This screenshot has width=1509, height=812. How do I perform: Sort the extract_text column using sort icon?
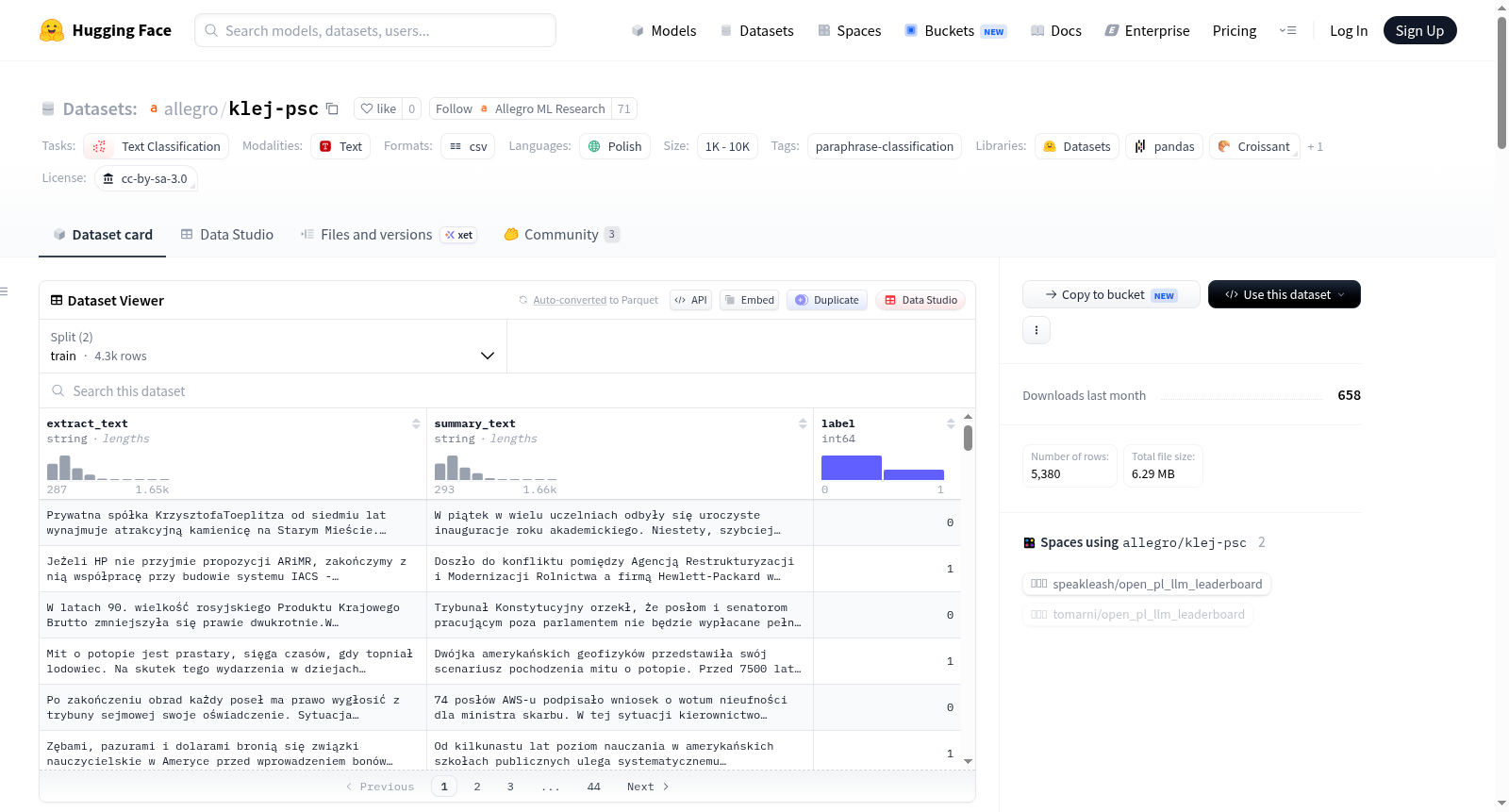tap(416, 423)
